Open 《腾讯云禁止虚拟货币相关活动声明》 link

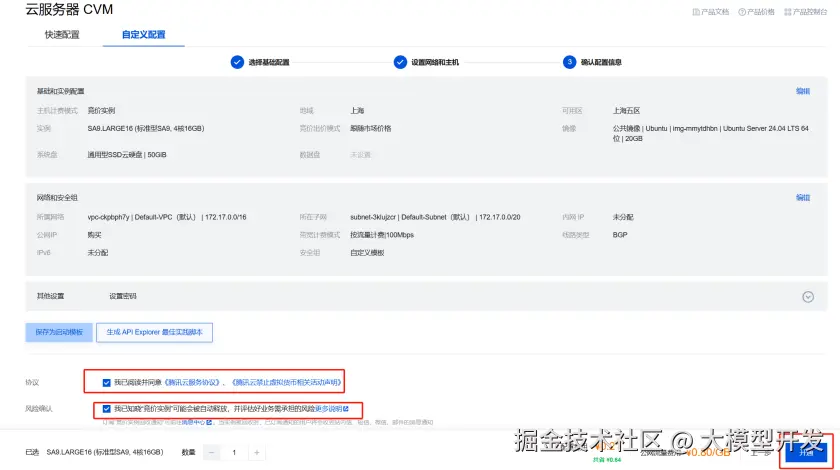click(286, 383)
